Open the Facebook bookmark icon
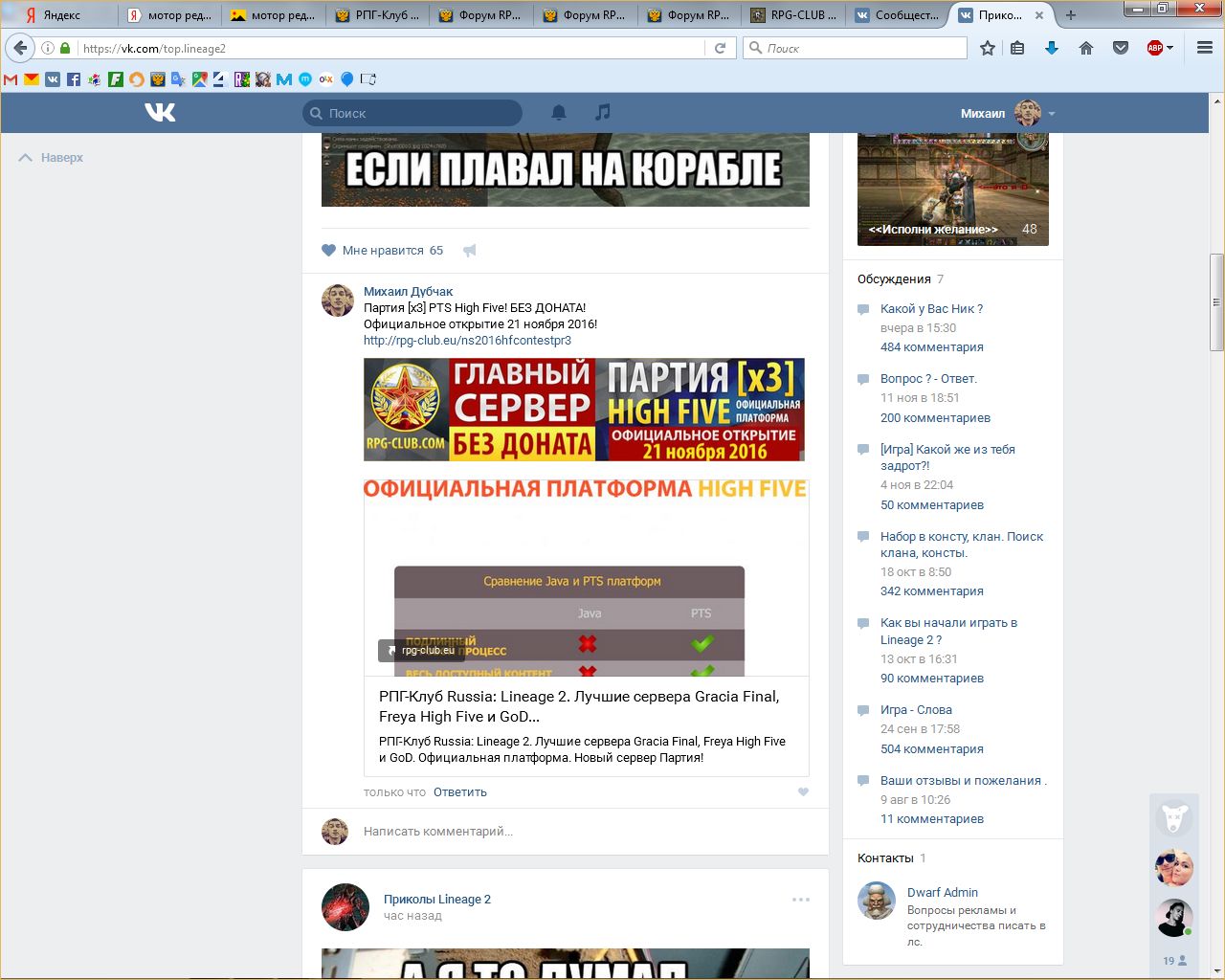Screen dimensions: 1225x980 point(74,79)
